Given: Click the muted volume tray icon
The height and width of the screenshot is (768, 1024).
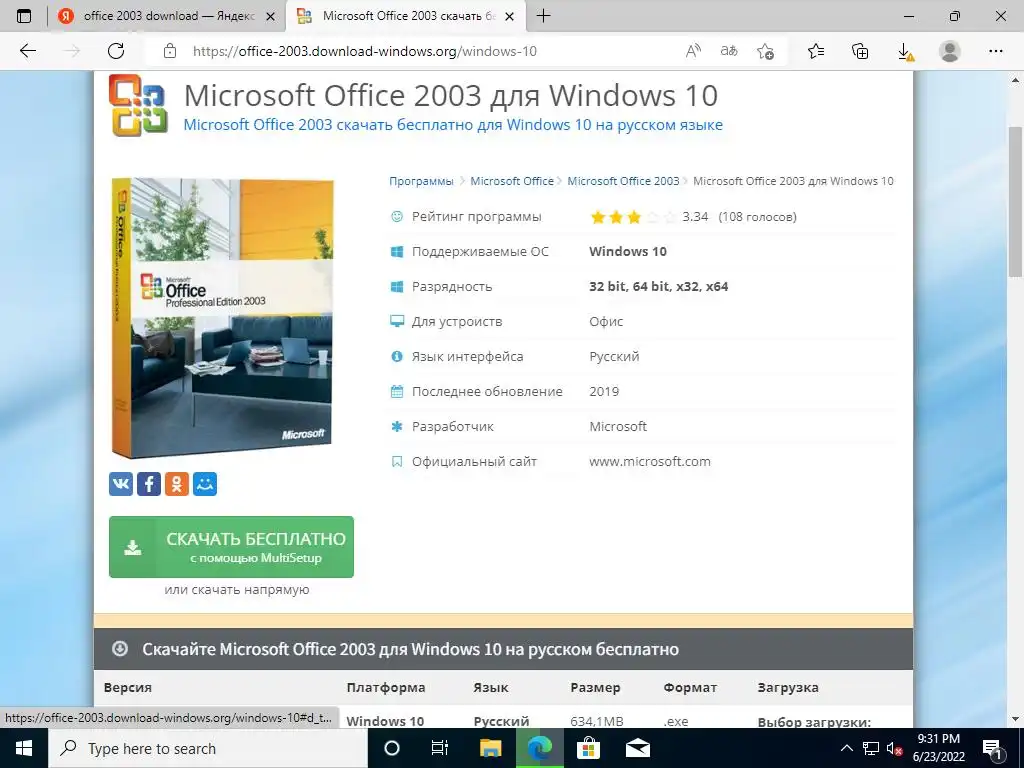Looking at the screenshot, I should 895,749.
